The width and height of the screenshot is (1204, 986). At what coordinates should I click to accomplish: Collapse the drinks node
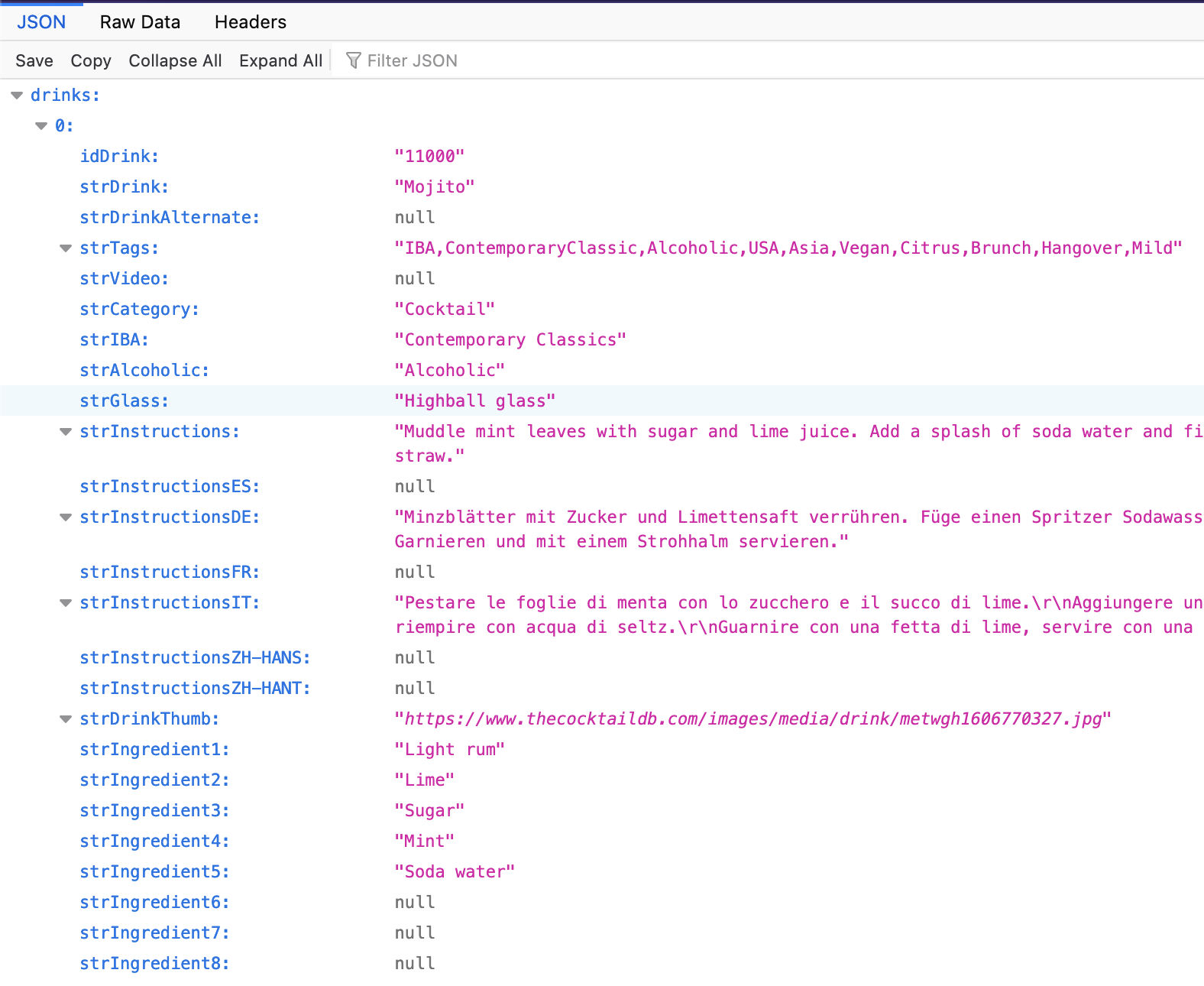point(17,96)
